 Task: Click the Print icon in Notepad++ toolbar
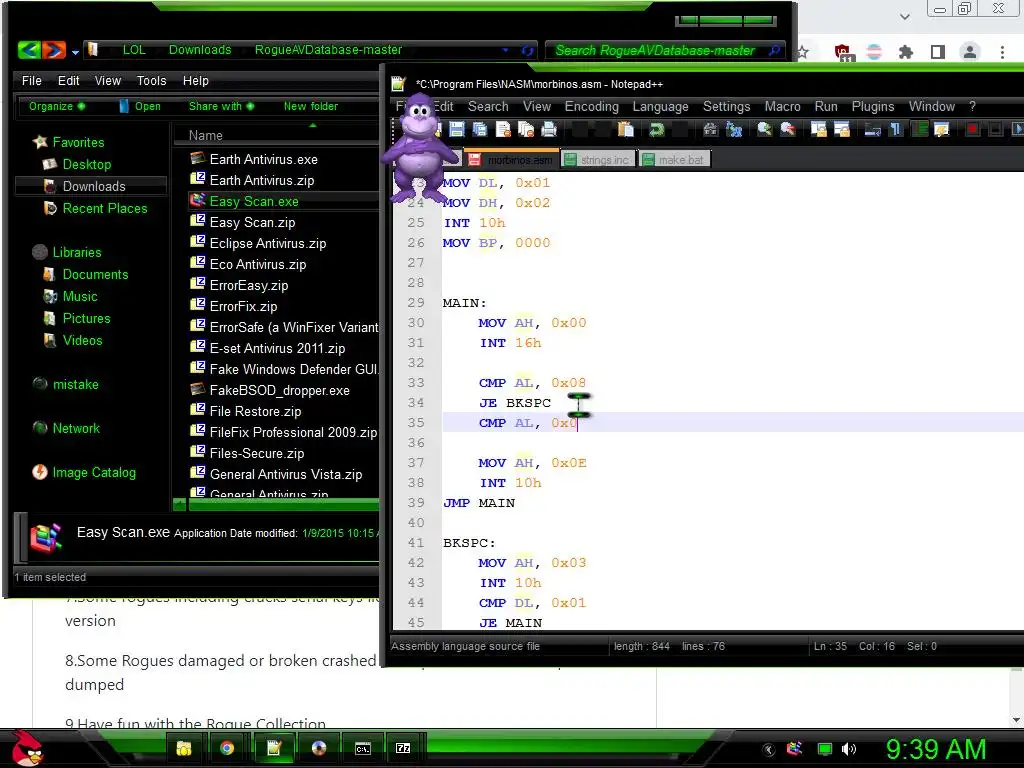pos(549,129)
